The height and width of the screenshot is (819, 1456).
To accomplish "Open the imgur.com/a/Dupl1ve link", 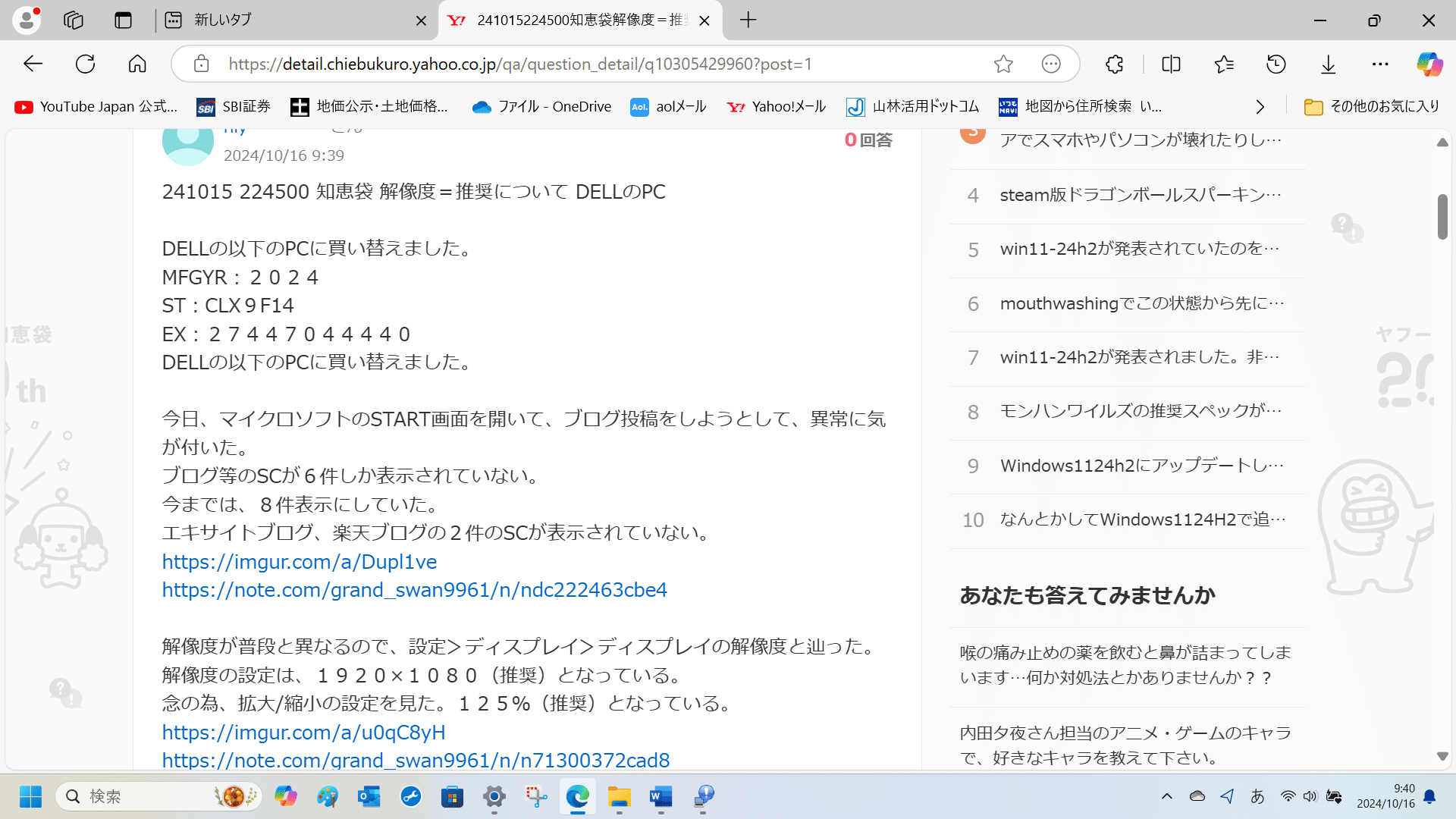I will coord(299,561).
